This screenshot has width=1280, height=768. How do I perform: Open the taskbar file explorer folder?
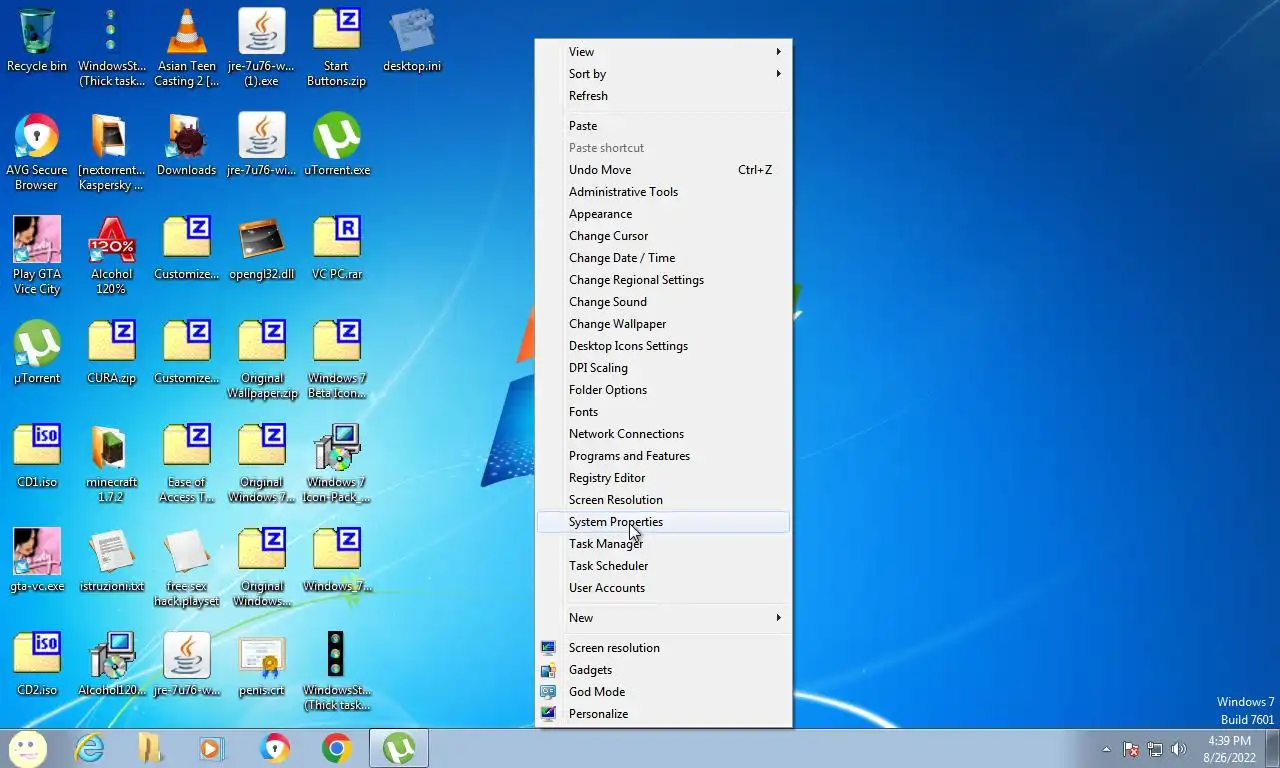(x=151, y=748)
